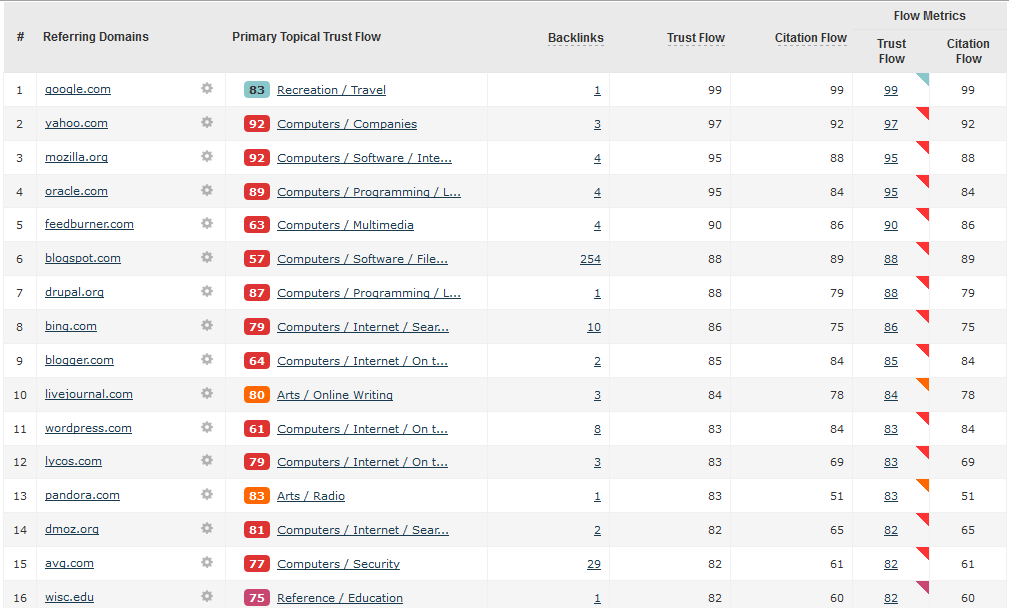
Task: Click the 29 backlinks count for avg.com
Action: coord(594,564)
